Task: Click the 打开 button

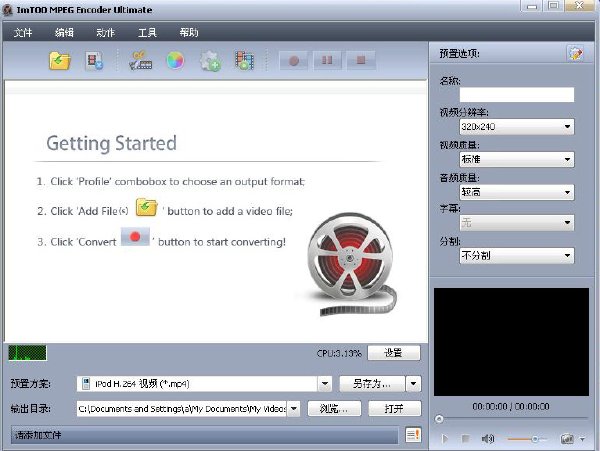Action: [x=394, y=409]
